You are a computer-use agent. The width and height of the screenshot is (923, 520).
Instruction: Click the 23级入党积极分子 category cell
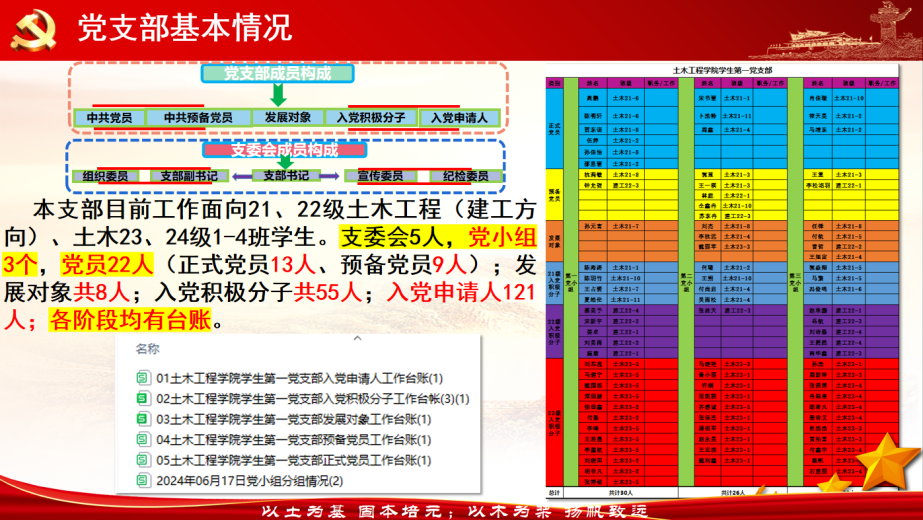click(555, 423)
